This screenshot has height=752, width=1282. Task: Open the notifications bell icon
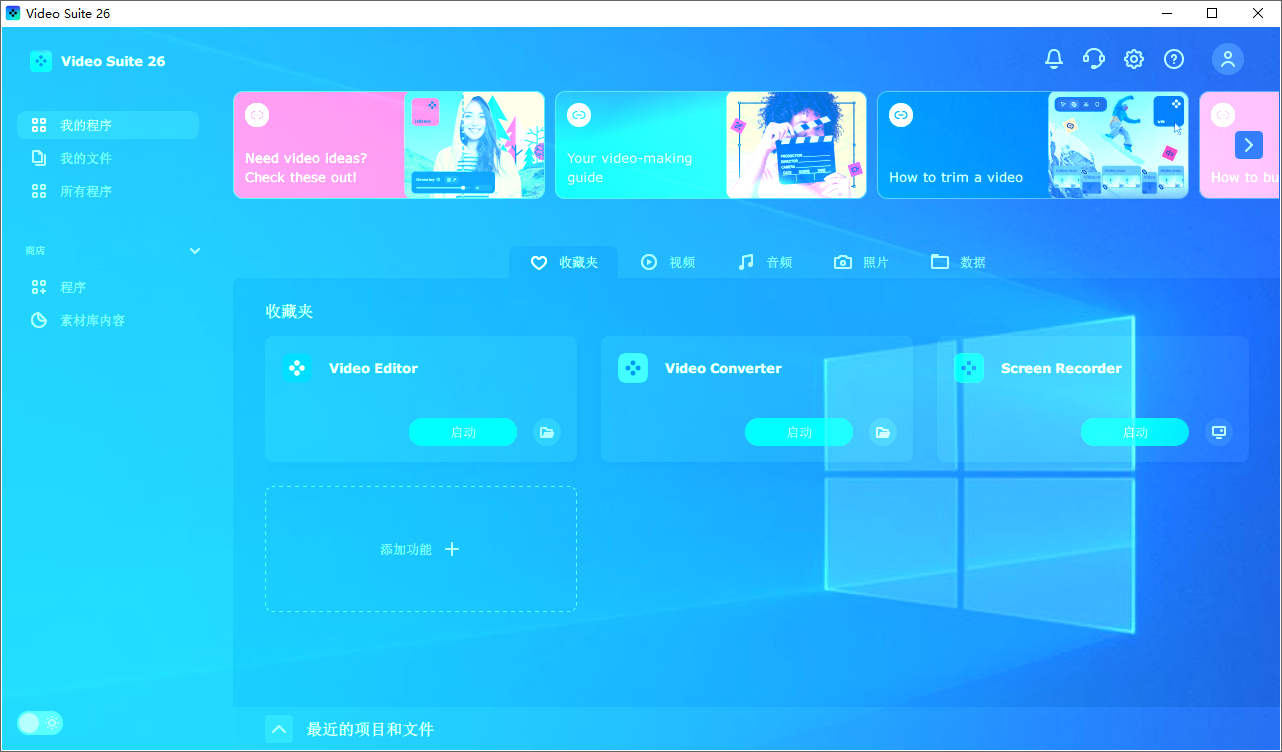click(x=1054, y=59)
